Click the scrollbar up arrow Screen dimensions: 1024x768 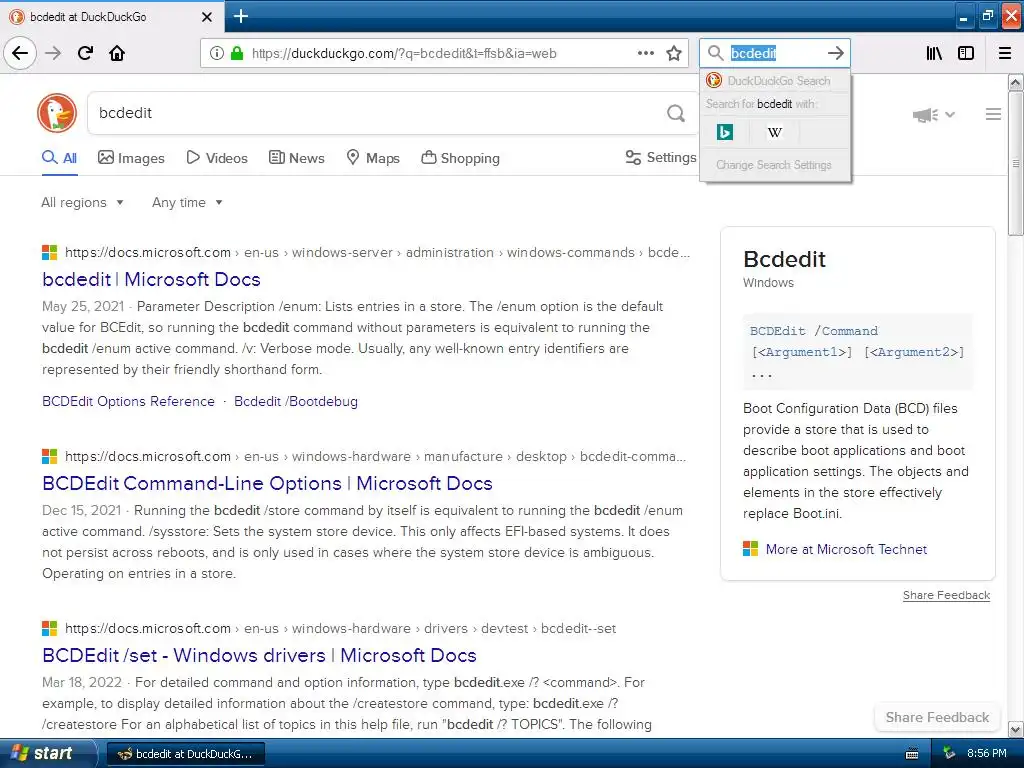pos(1016,82)
